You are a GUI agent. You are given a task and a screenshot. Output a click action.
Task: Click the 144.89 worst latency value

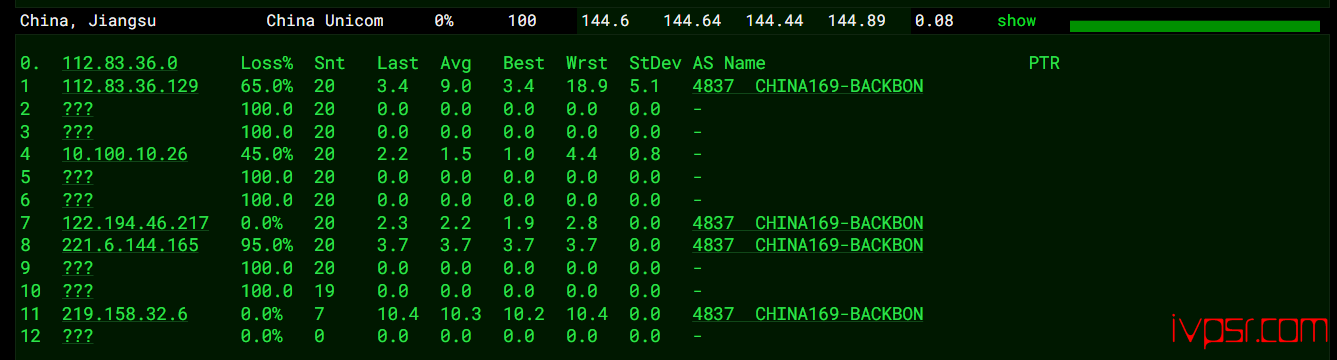[857, 21]
